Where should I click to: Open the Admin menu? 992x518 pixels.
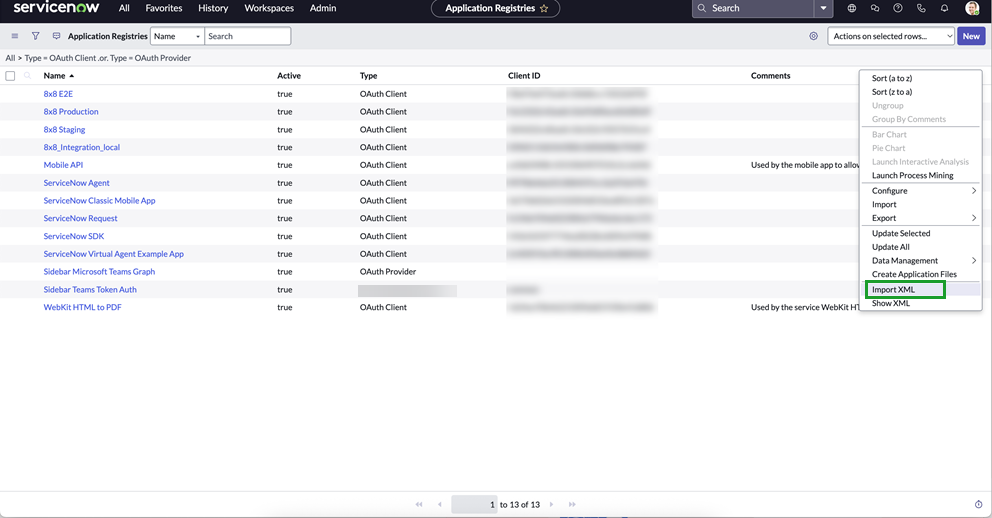(x=323, y=8)
